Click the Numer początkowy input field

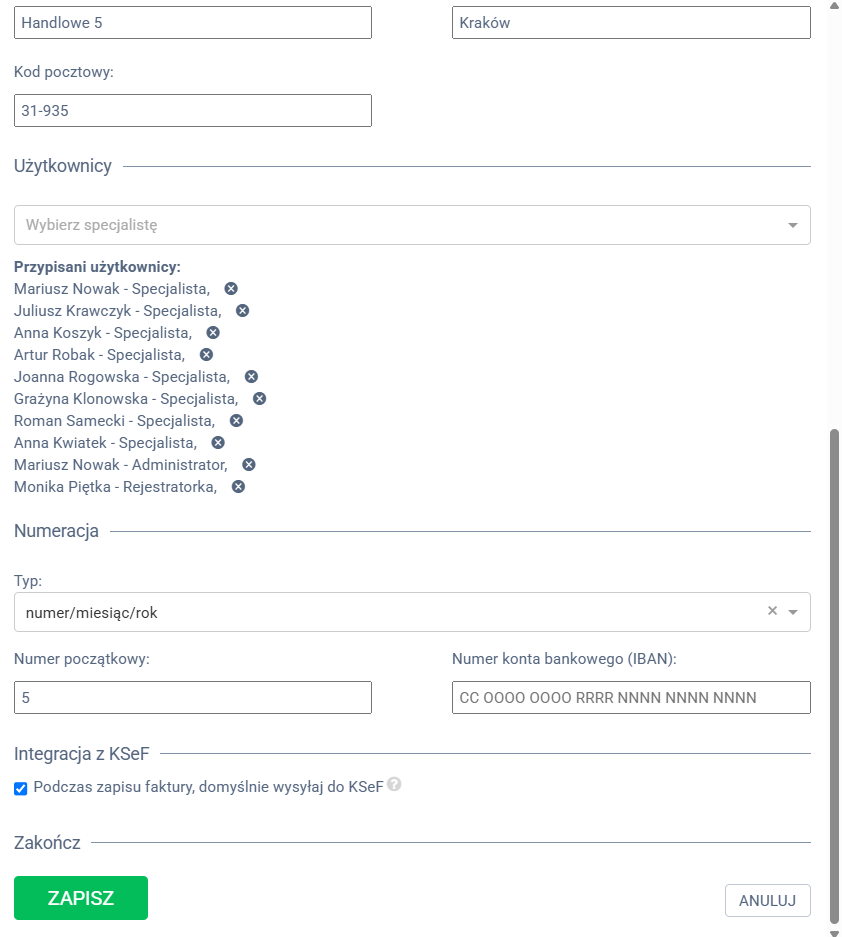click(193, 697)
